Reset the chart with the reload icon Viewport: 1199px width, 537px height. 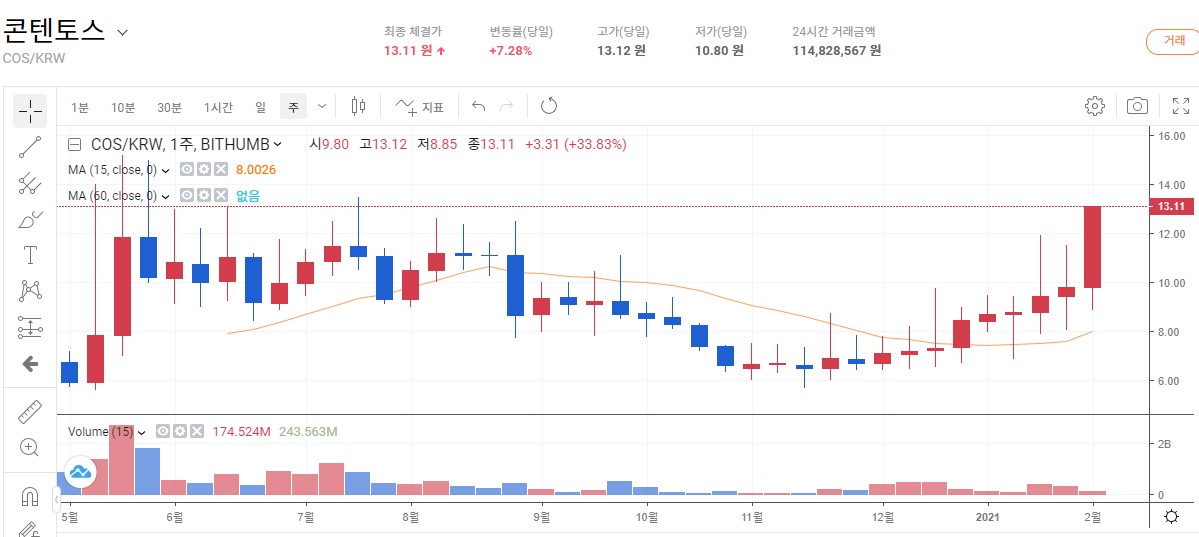[548, 106]
